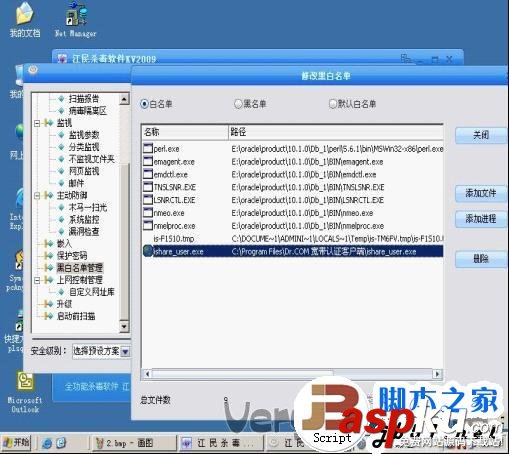The height and width of the screenshot is (454, 509).
Task: Select the 白名单 radio button
Action: click(144, 104)
